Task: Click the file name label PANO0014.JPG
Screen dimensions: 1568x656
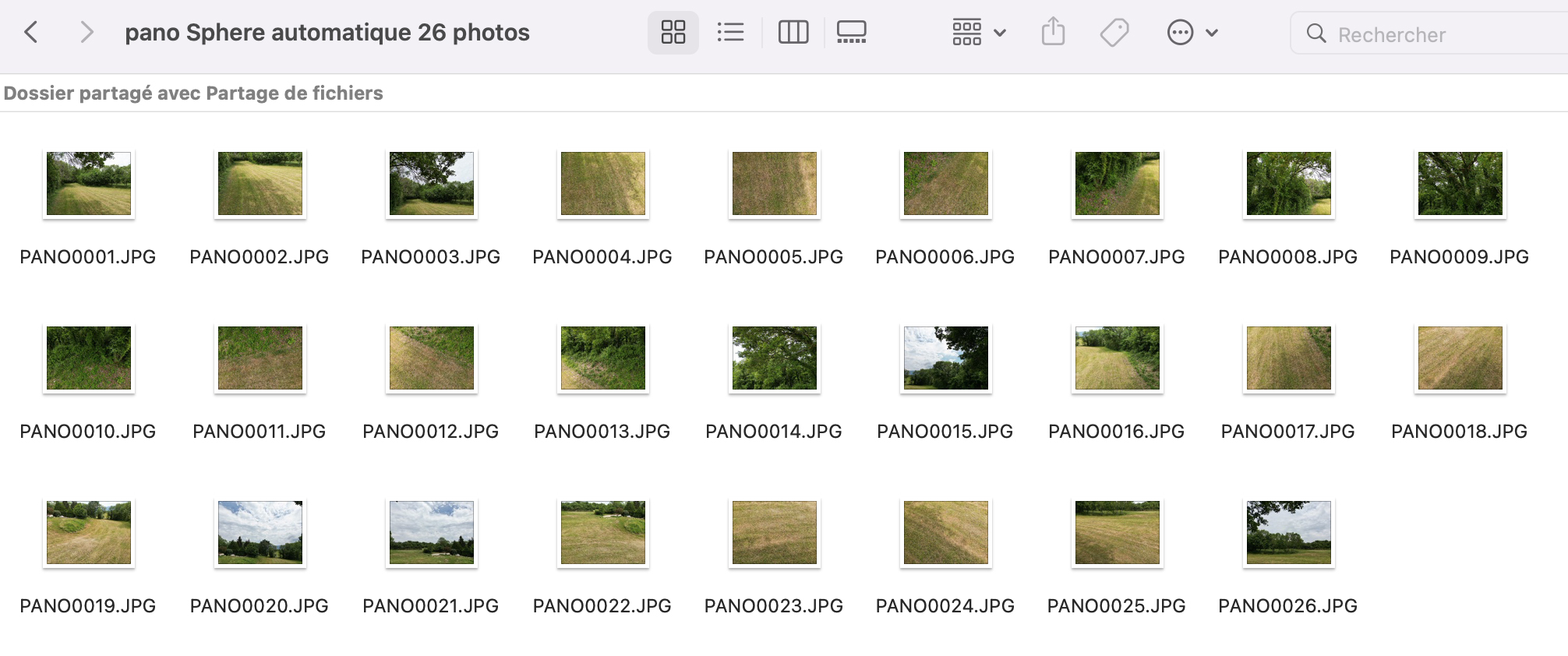Action: tap(774, 432)
